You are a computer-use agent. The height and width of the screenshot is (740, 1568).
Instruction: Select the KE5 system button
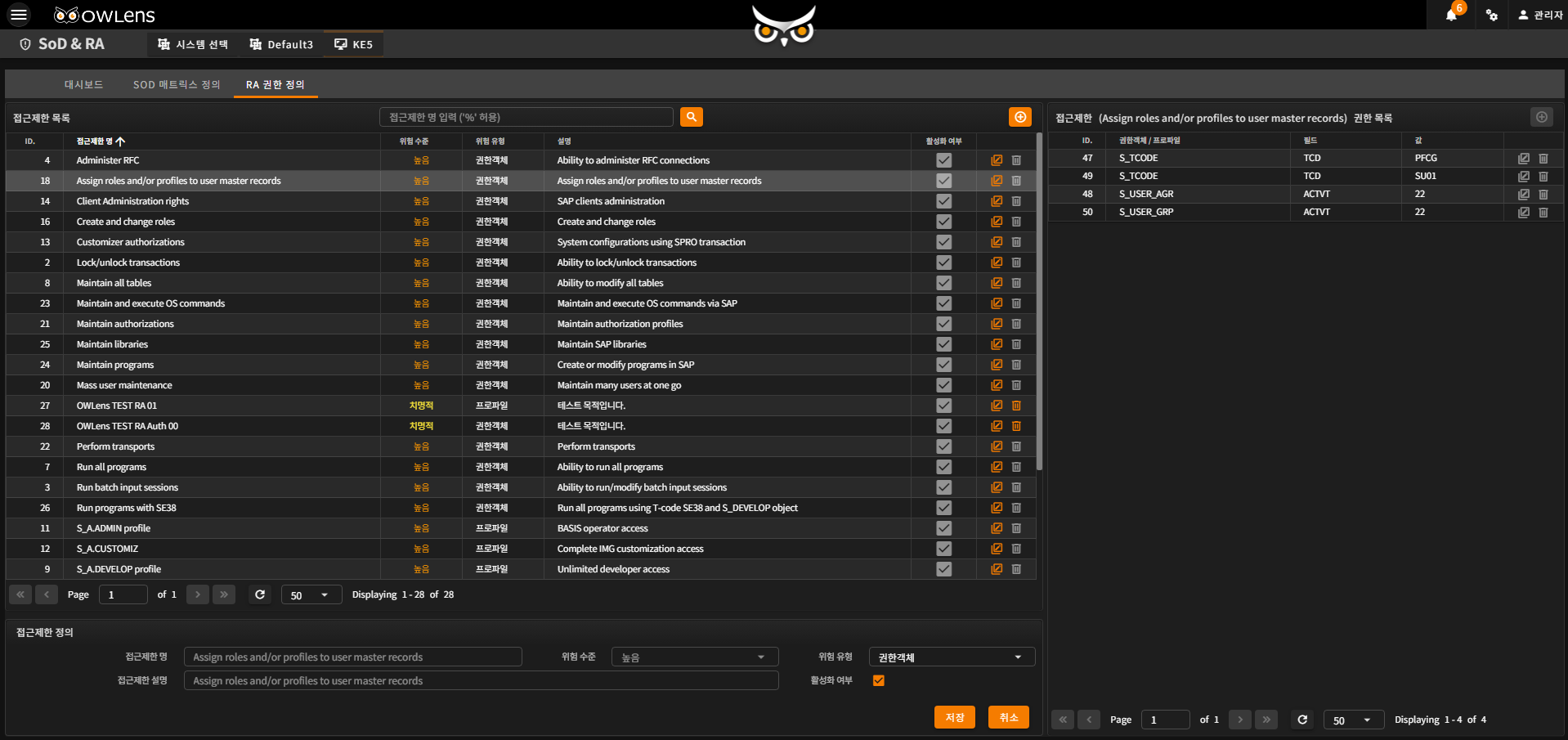pos(353,44)
